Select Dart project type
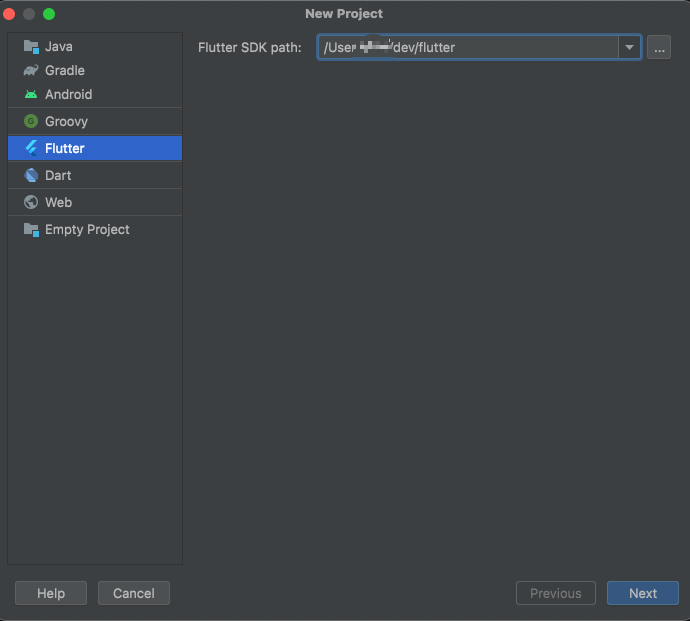 (95, 175)
